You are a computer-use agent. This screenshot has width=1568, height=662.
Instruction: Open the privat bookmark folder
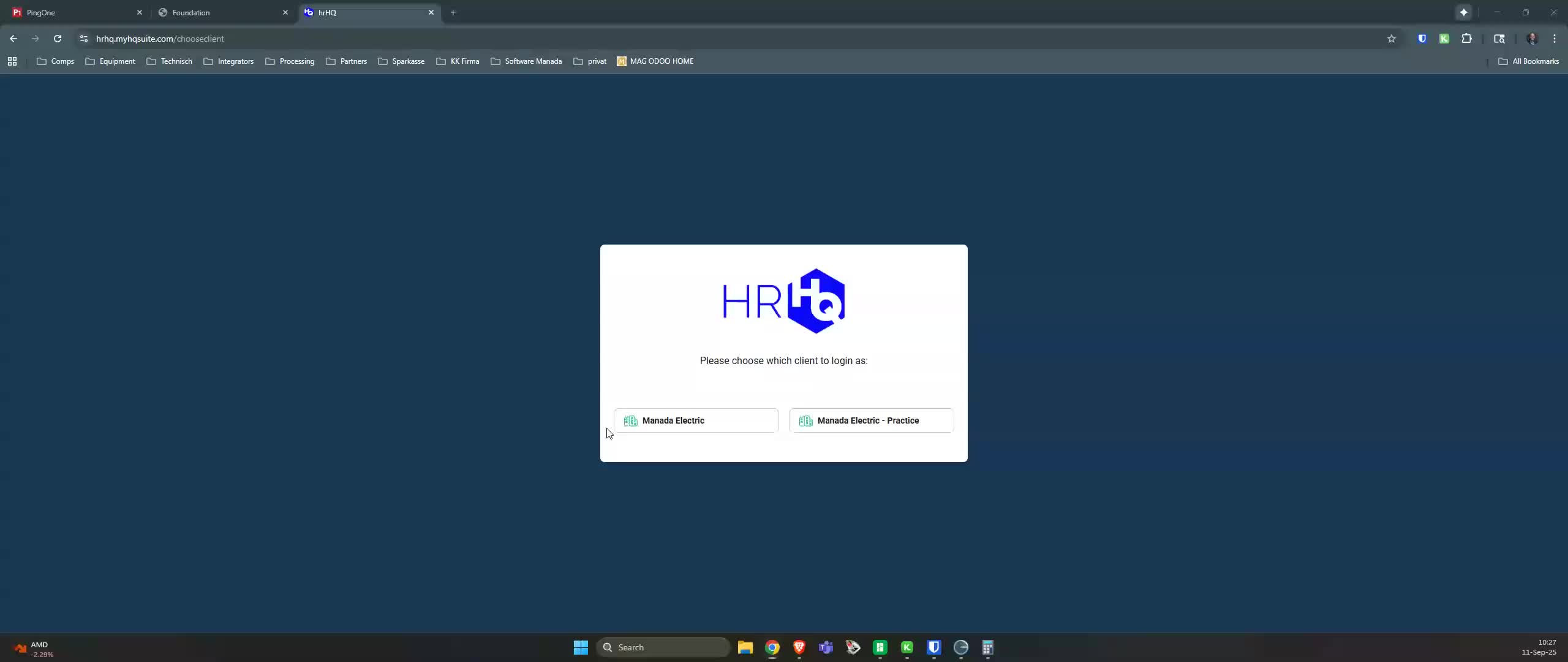590,61
